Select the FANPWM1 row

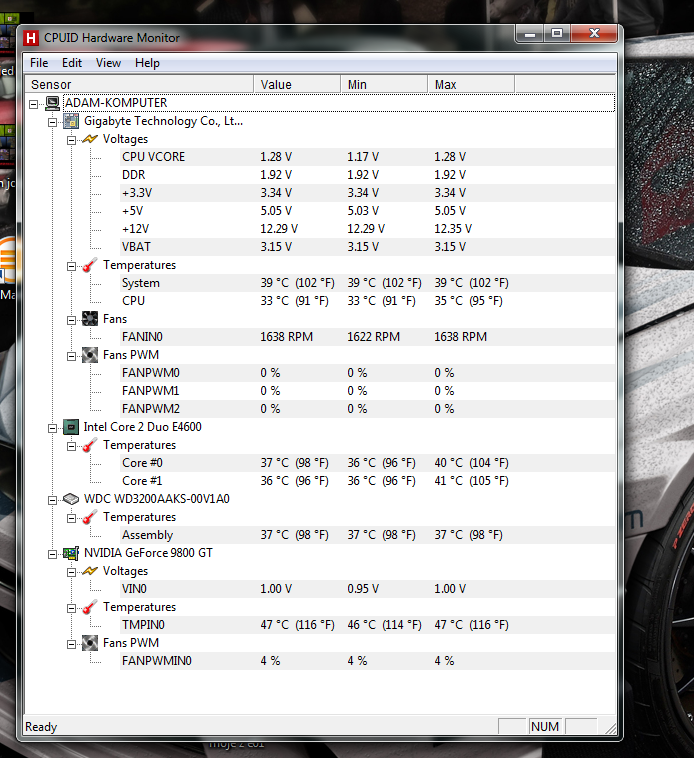pos(367,391)
